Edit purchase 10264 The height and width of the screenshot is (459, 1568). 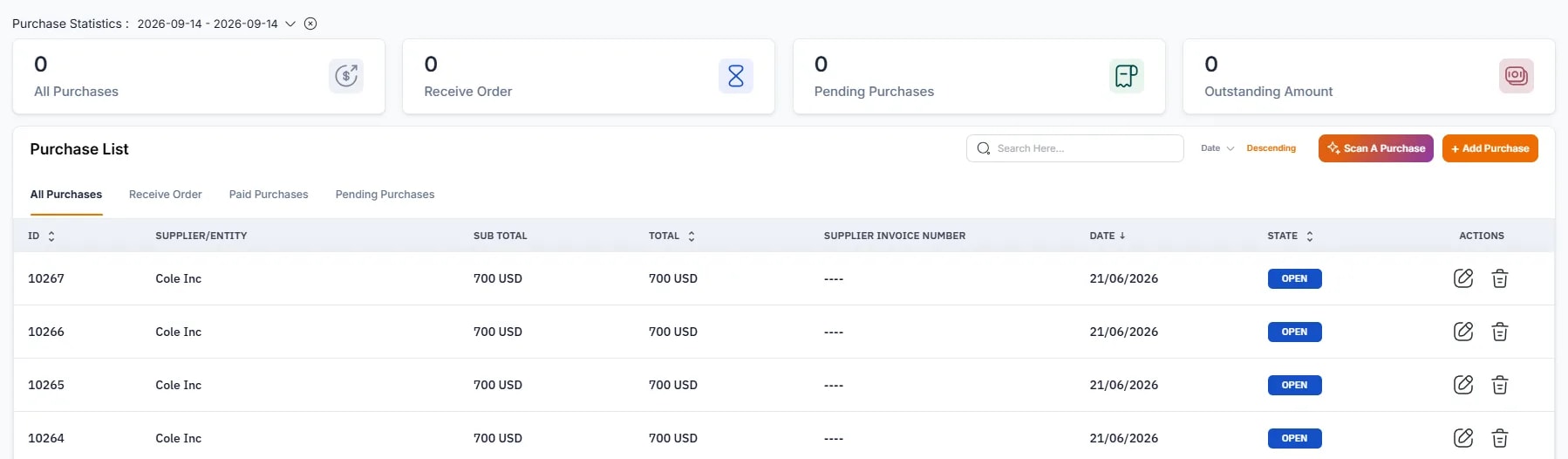click(1463, 438)
